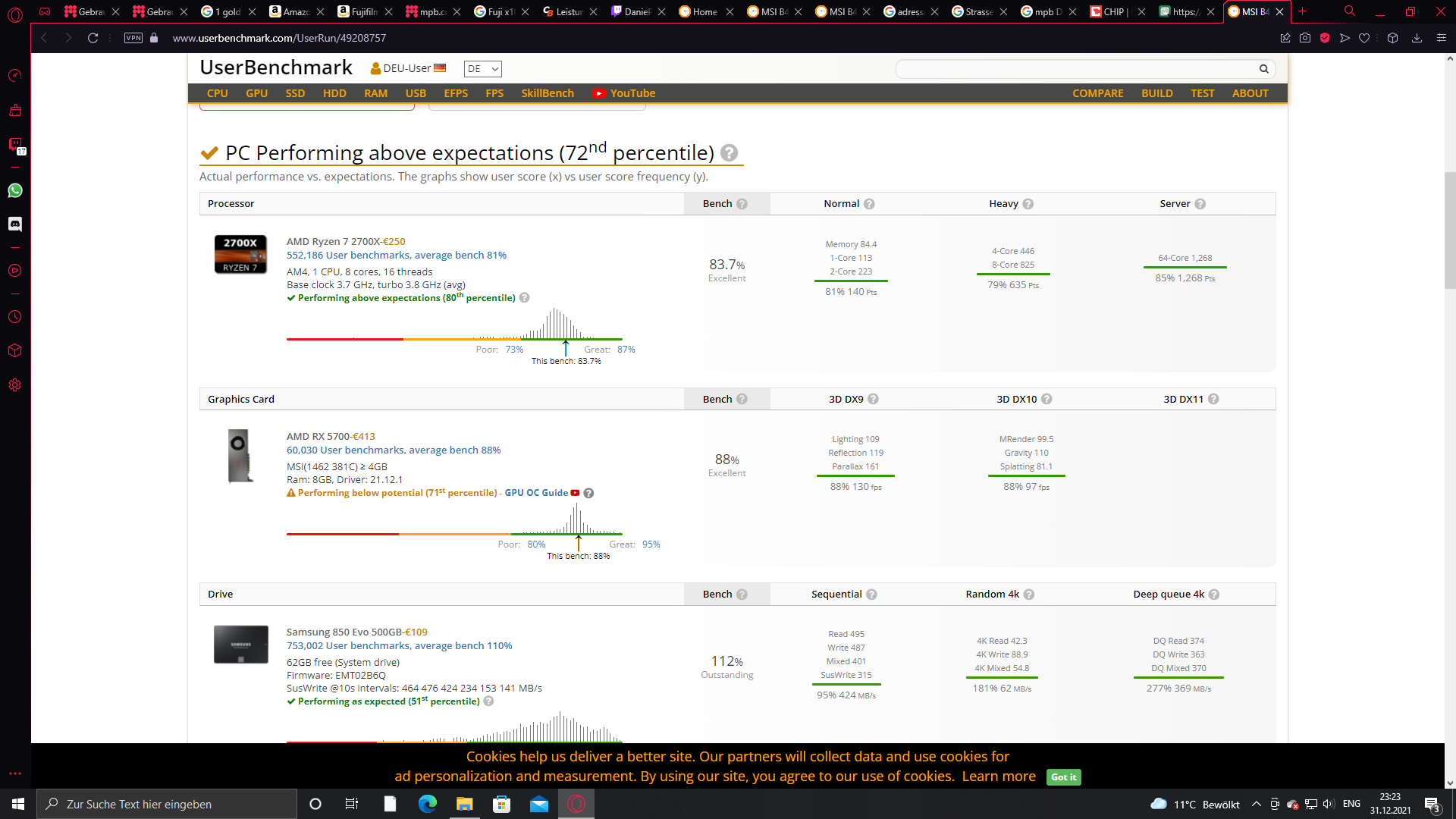
Task: Open history clock icon in sidebar
Action: pos(15,317)
